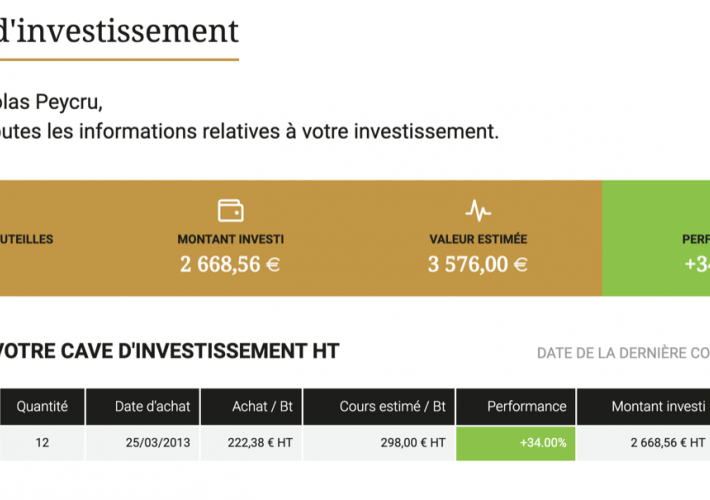Click the purchase price 222,38 € HT
Viewport: 710px width, 500px height.
260,442
